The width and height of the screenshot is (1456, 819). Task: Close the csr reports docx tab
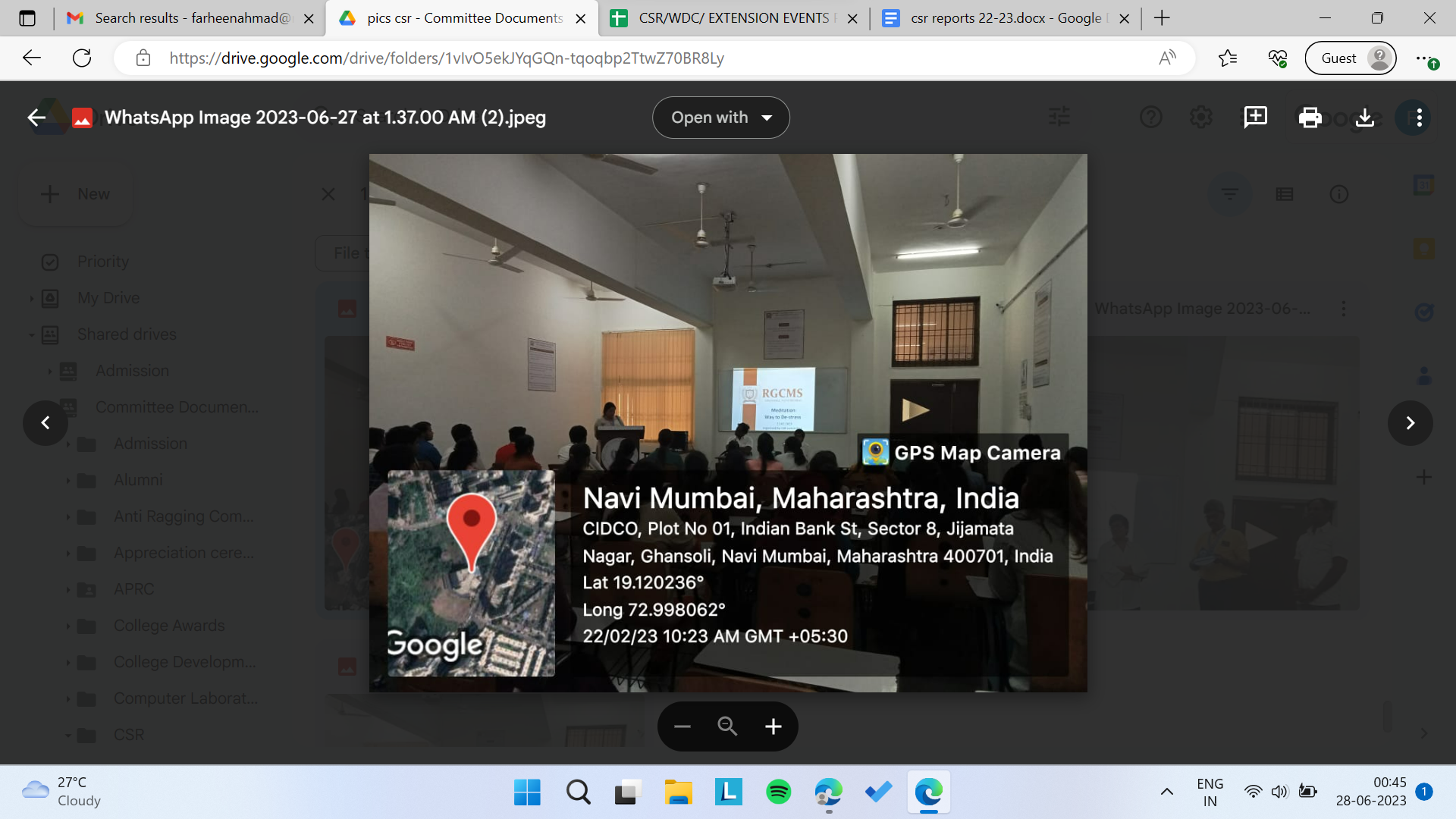click(1125, 19)
